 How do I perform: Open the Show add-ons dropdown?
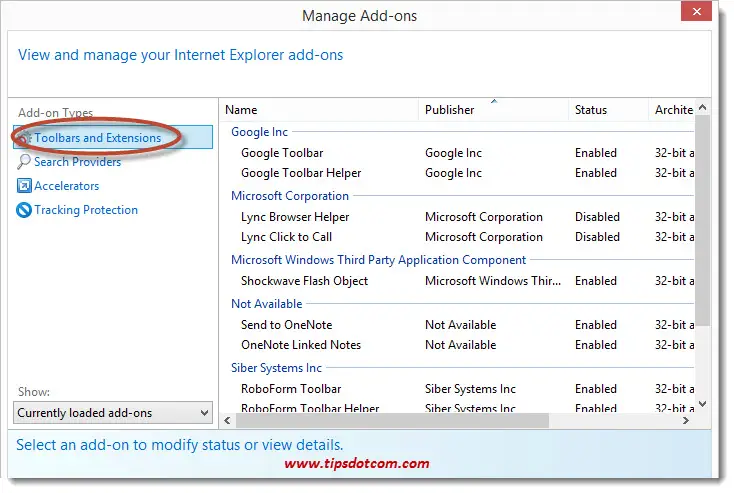tap(113, 412)
